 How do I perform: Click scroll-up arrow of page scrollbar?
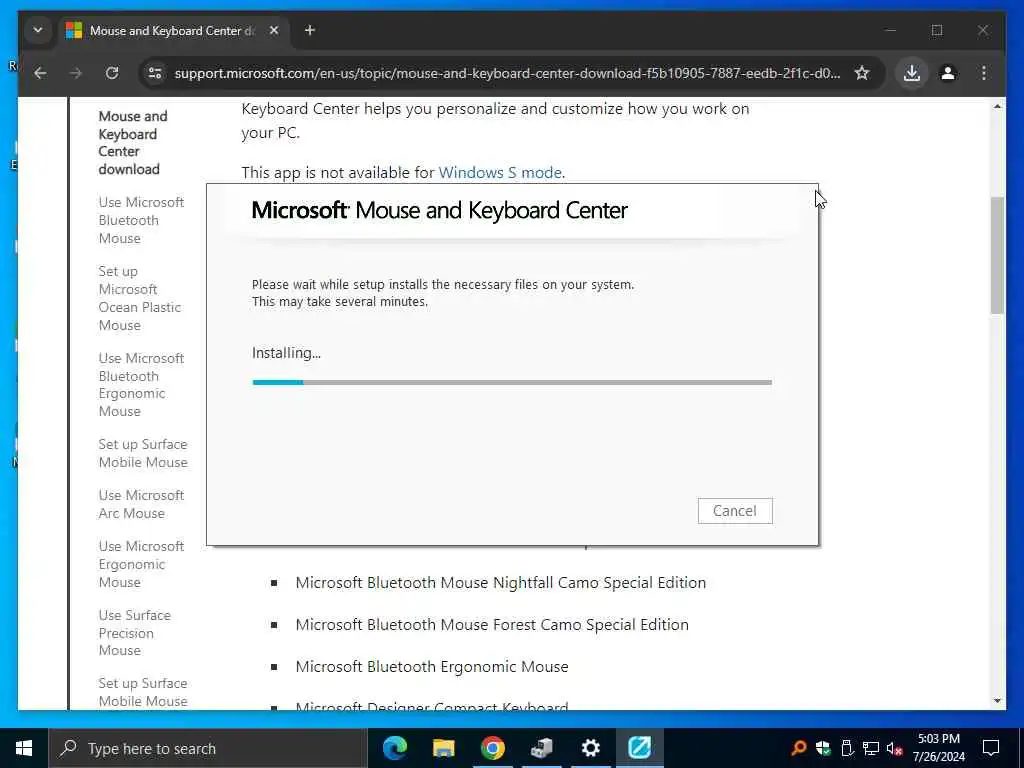pos(997,106)
